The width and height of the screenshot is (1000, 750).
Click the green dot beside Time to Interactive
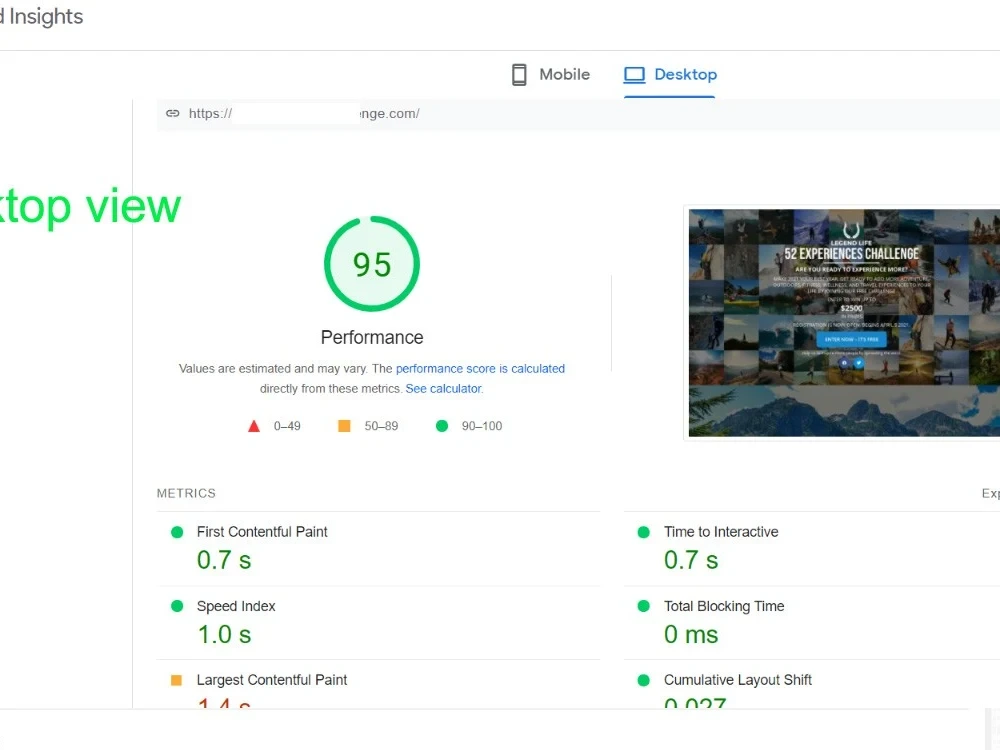pos(643,532)
